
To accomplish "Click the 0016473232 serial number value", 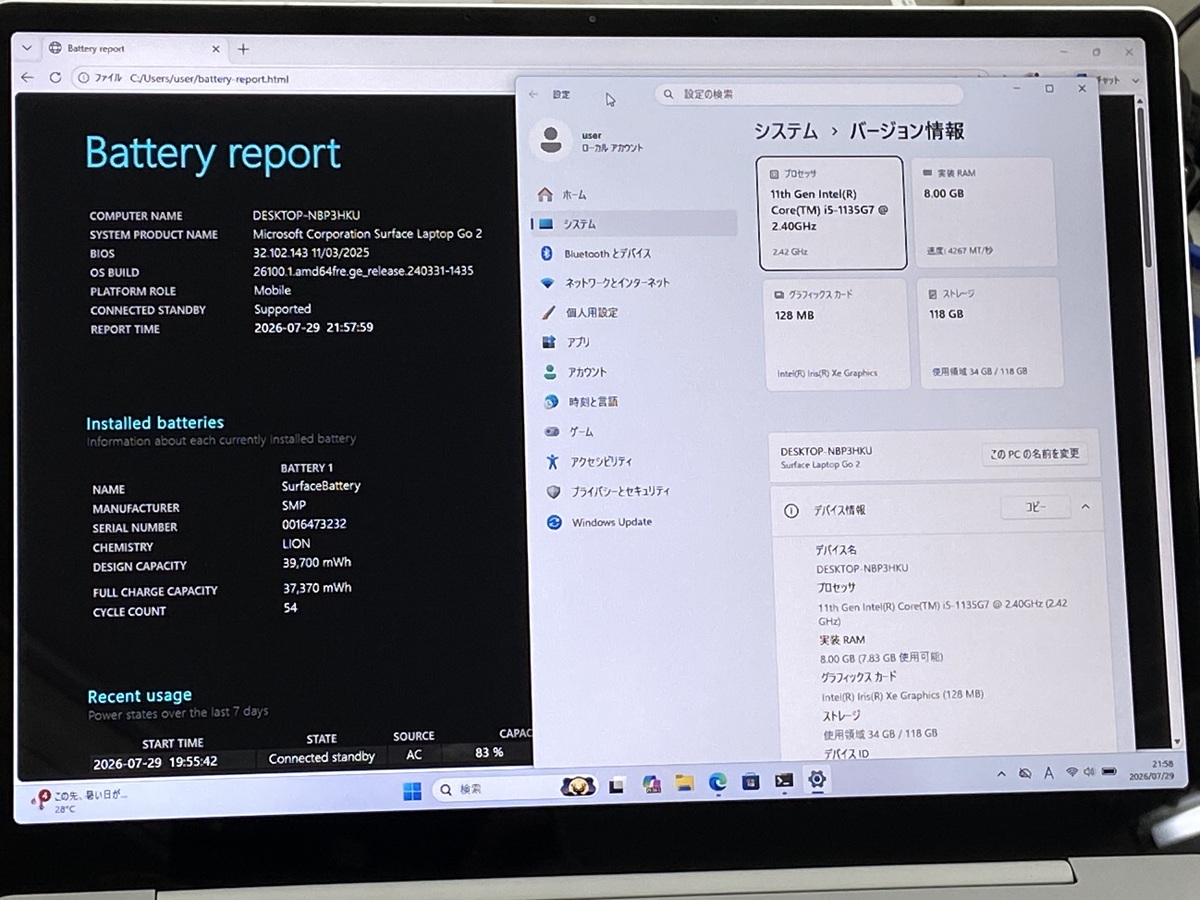I will [314, 524].
